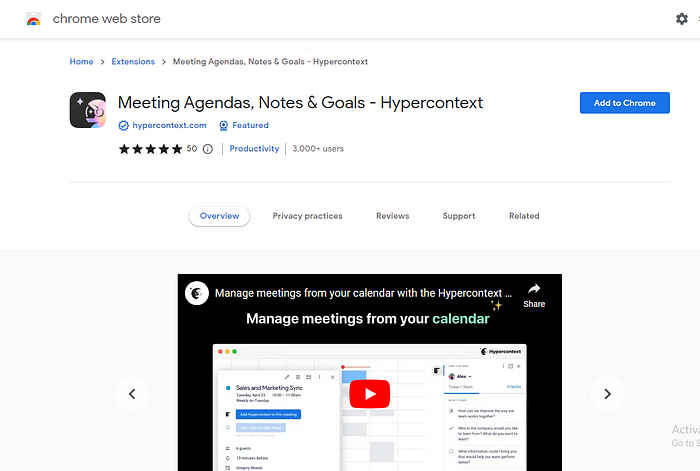Viewport: 700px width, 471px height.
Task: Switch to the Privacy practices tab
Action: [308, 216]
